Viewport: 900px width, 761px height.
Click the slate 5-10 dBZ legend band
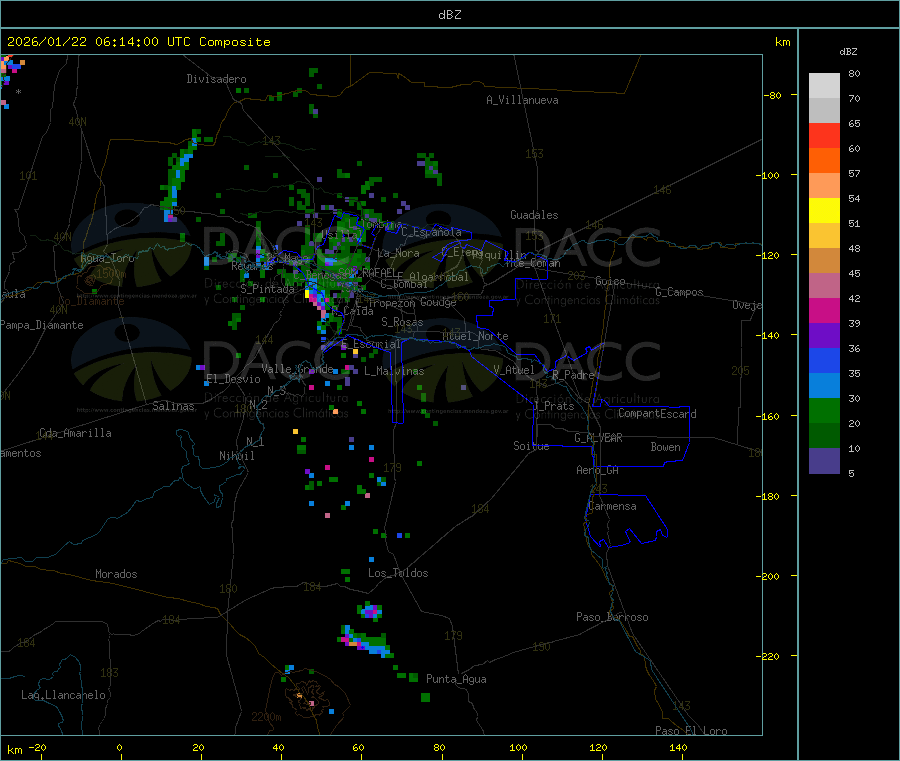(824, 461)
